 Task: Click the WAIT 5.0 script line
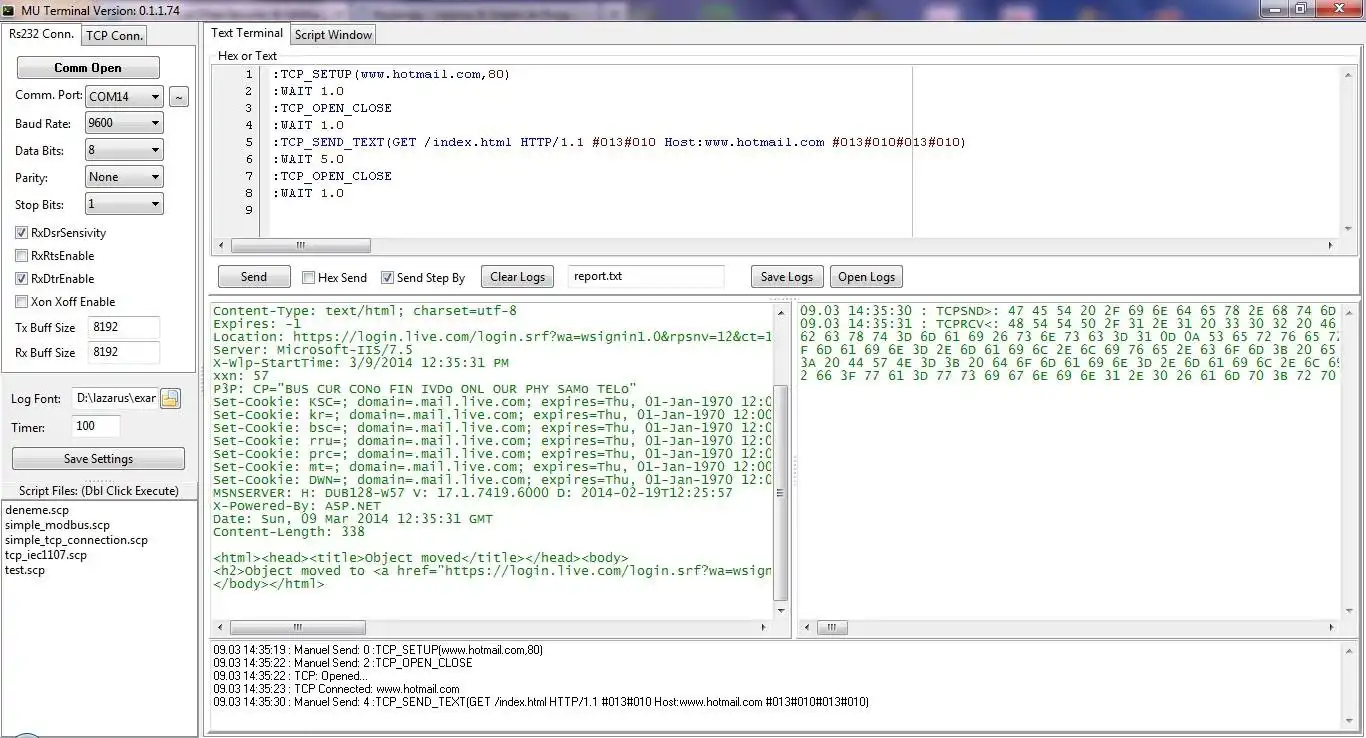click(308, 159)
